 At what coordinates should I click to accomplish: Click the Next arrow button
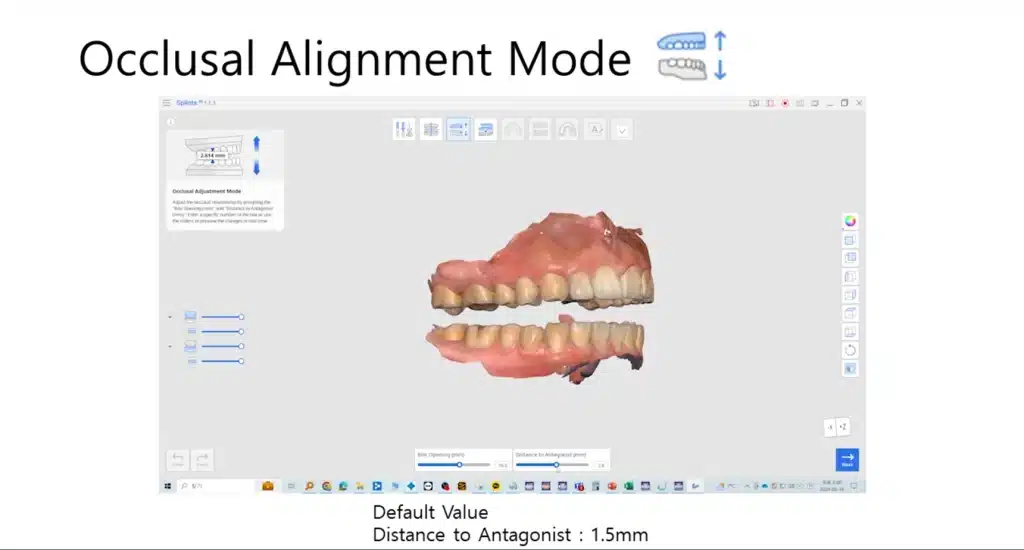coord(847,459)
